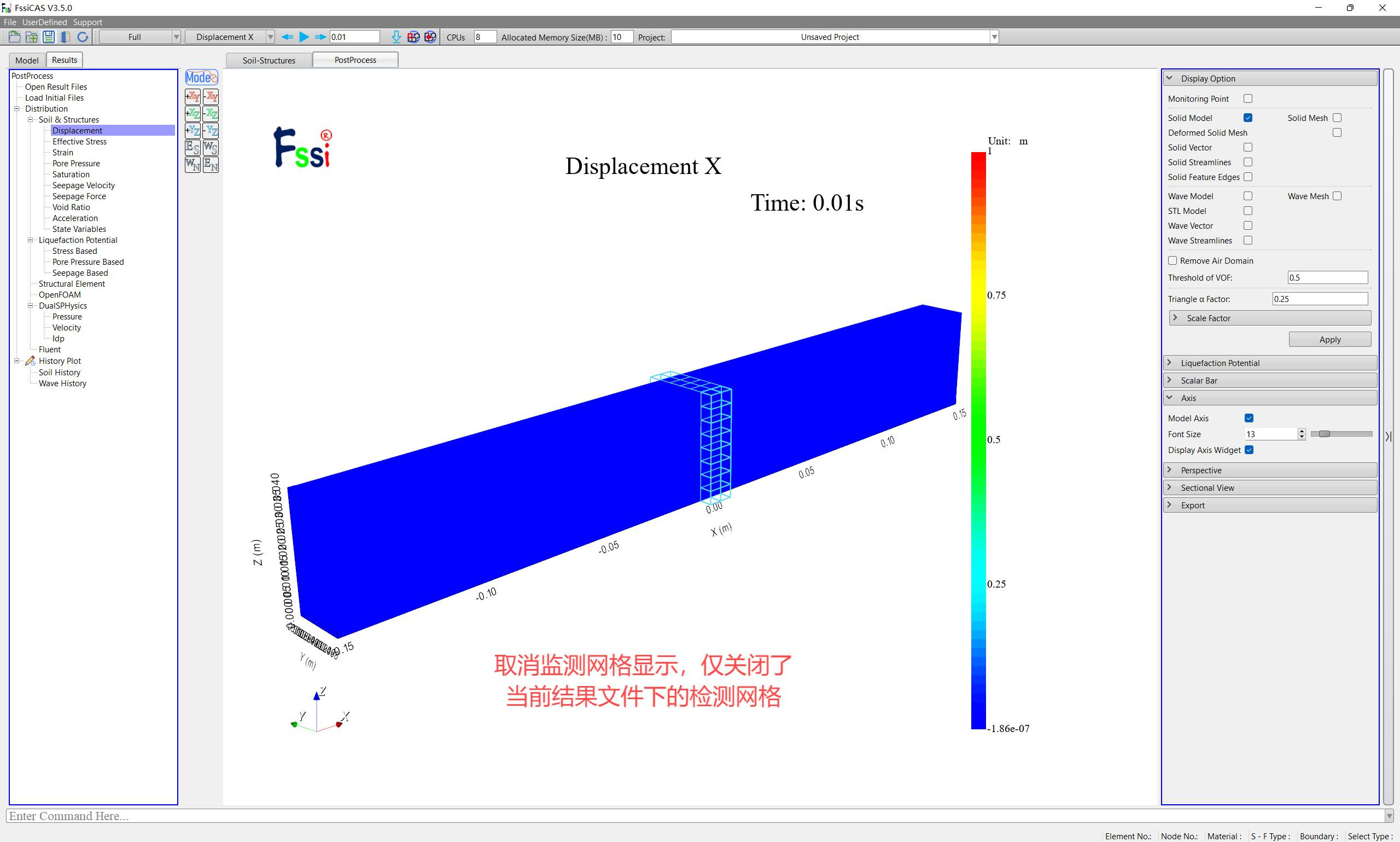1400x842 pixels.
Task: Click the open project folder icon
Action: point(15,37)
